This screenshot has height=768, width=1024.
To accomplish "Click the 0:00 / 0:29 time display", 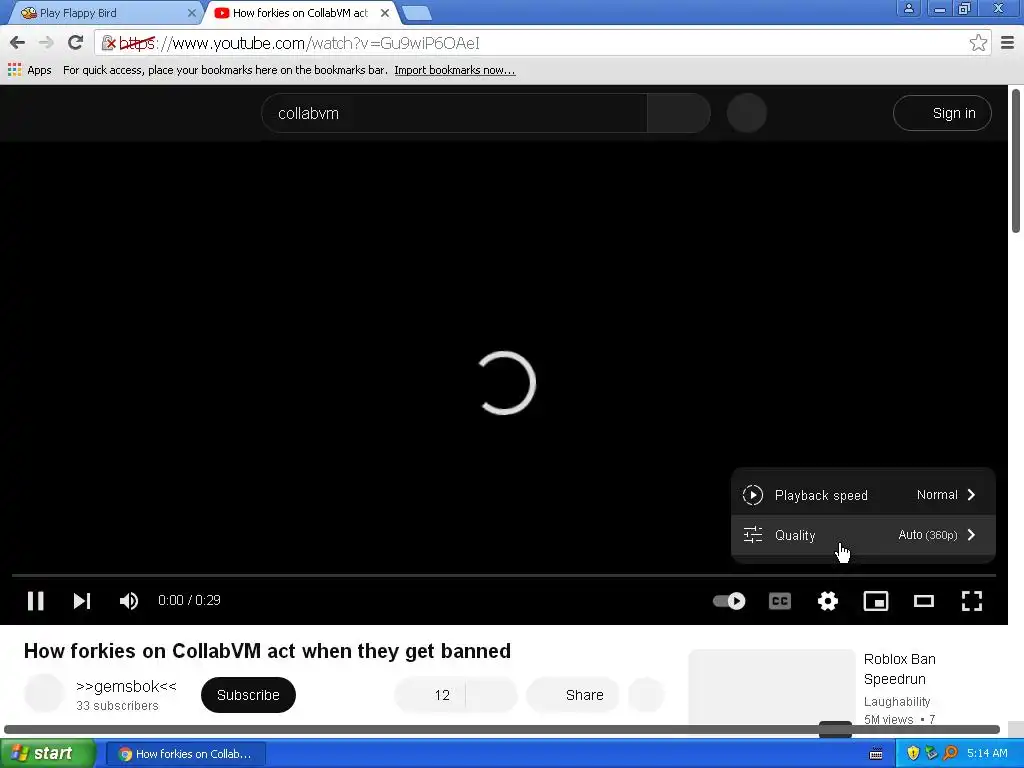I will [x=189, y=600].
